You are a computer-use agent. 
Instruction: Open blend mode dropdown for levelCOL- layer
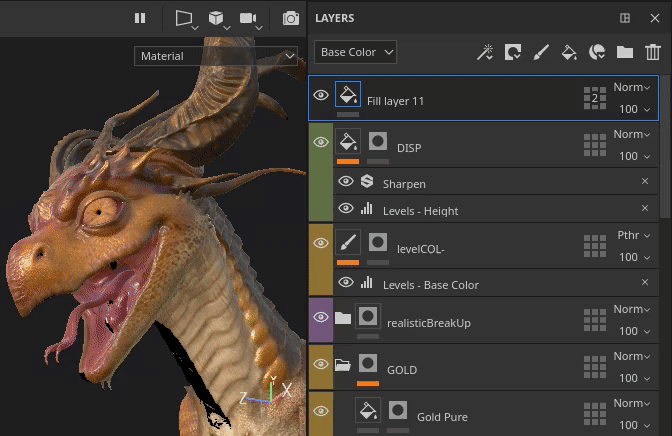[630, 236]
